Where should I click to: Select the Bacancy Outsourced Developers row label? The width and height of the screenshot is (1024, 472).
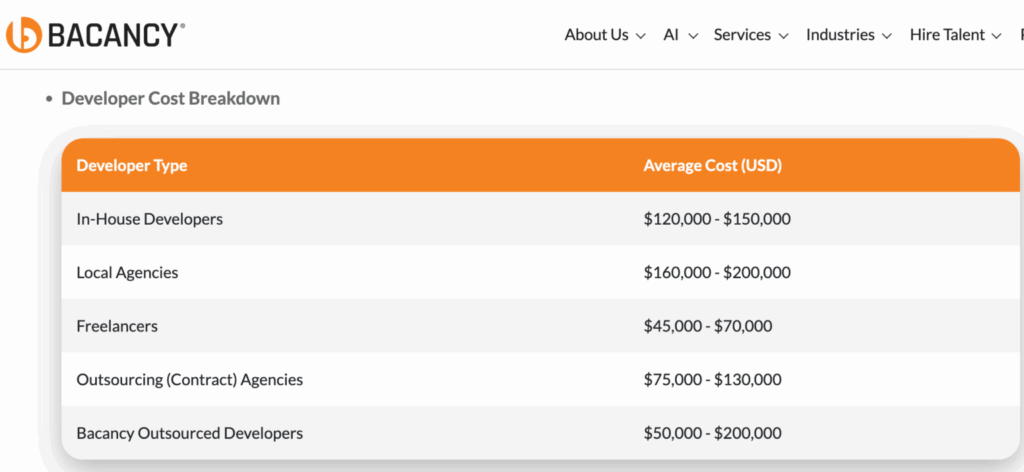(x=189, y=433)
